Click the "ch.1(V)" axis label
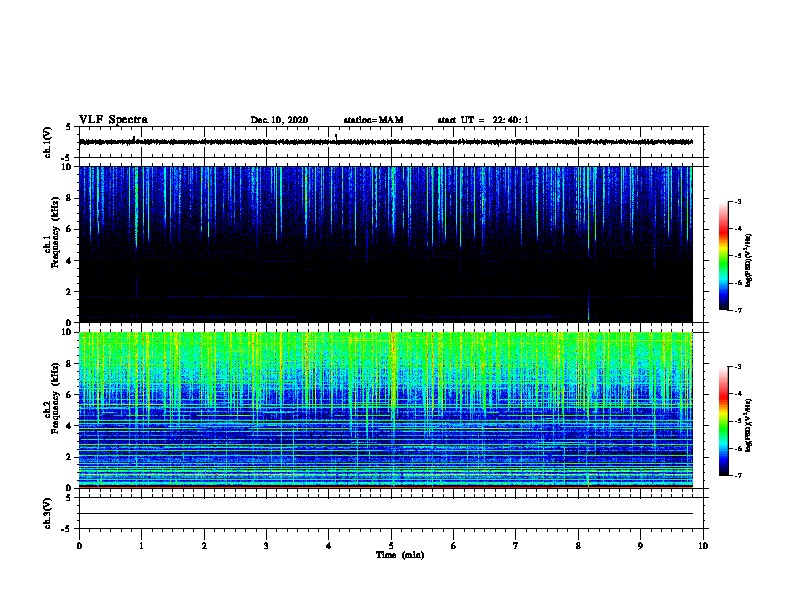 point(47,142)
